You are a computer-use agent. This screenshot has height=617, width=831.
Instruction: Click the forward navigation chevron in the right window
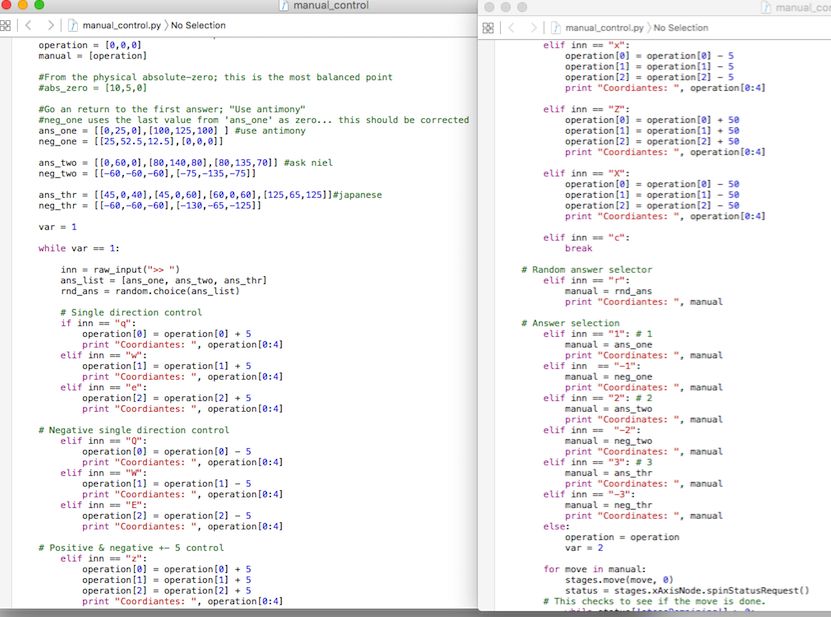coord(534,27)
